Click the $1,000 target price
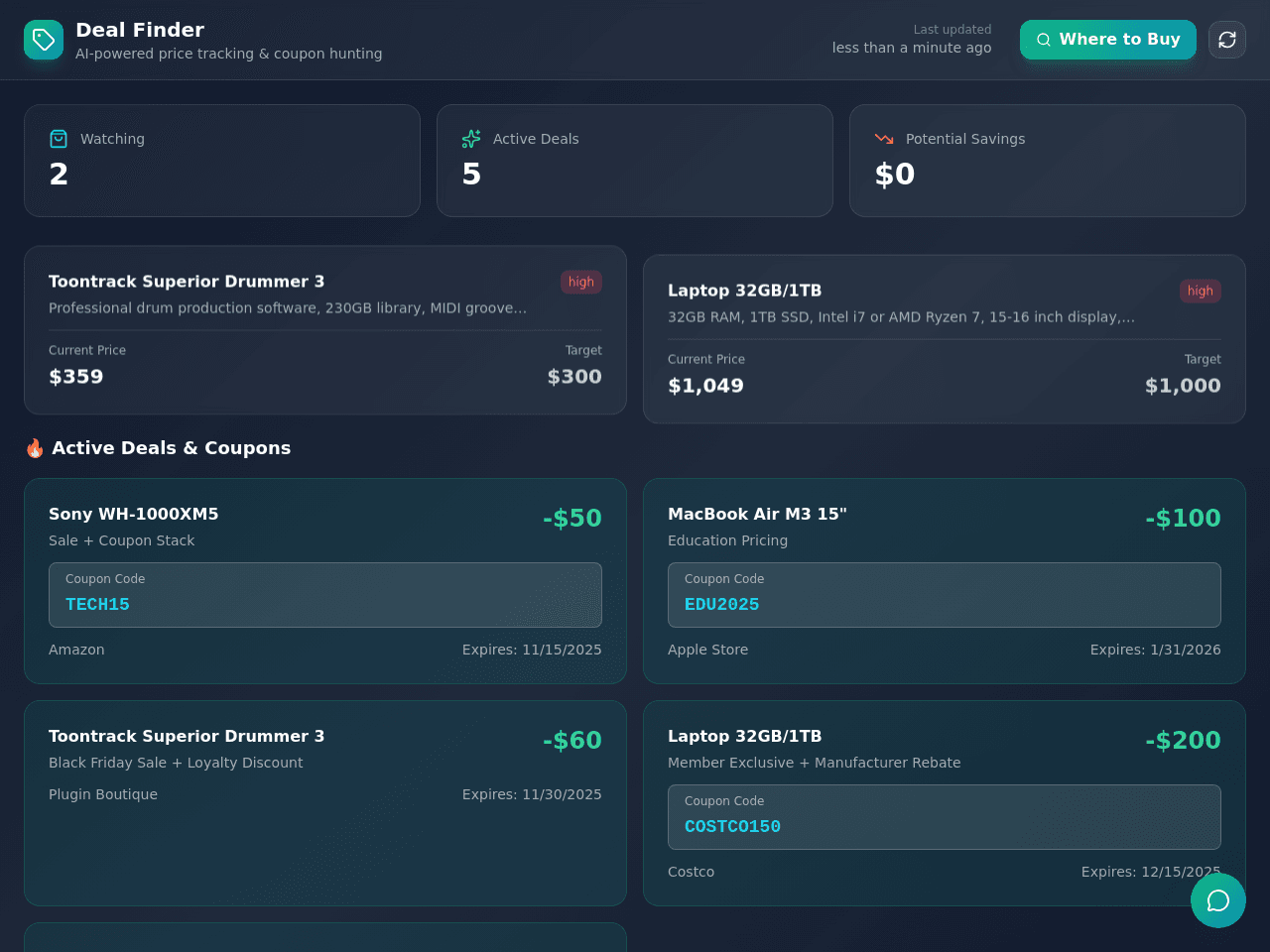1270x952 pixels. point(1183,386)
